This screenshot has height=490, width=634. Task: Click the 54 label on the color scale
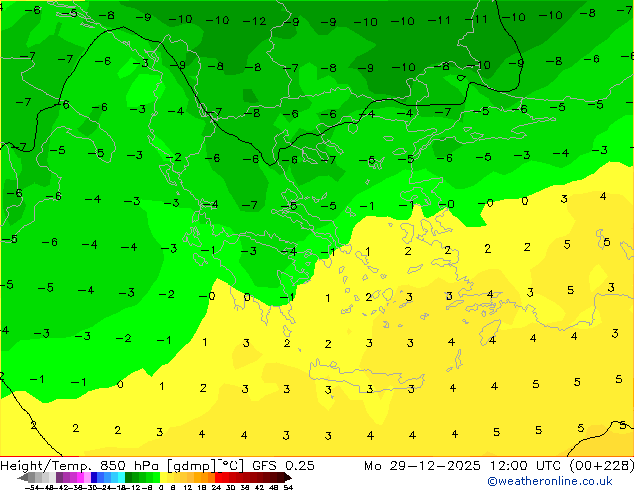pos(287,487)
